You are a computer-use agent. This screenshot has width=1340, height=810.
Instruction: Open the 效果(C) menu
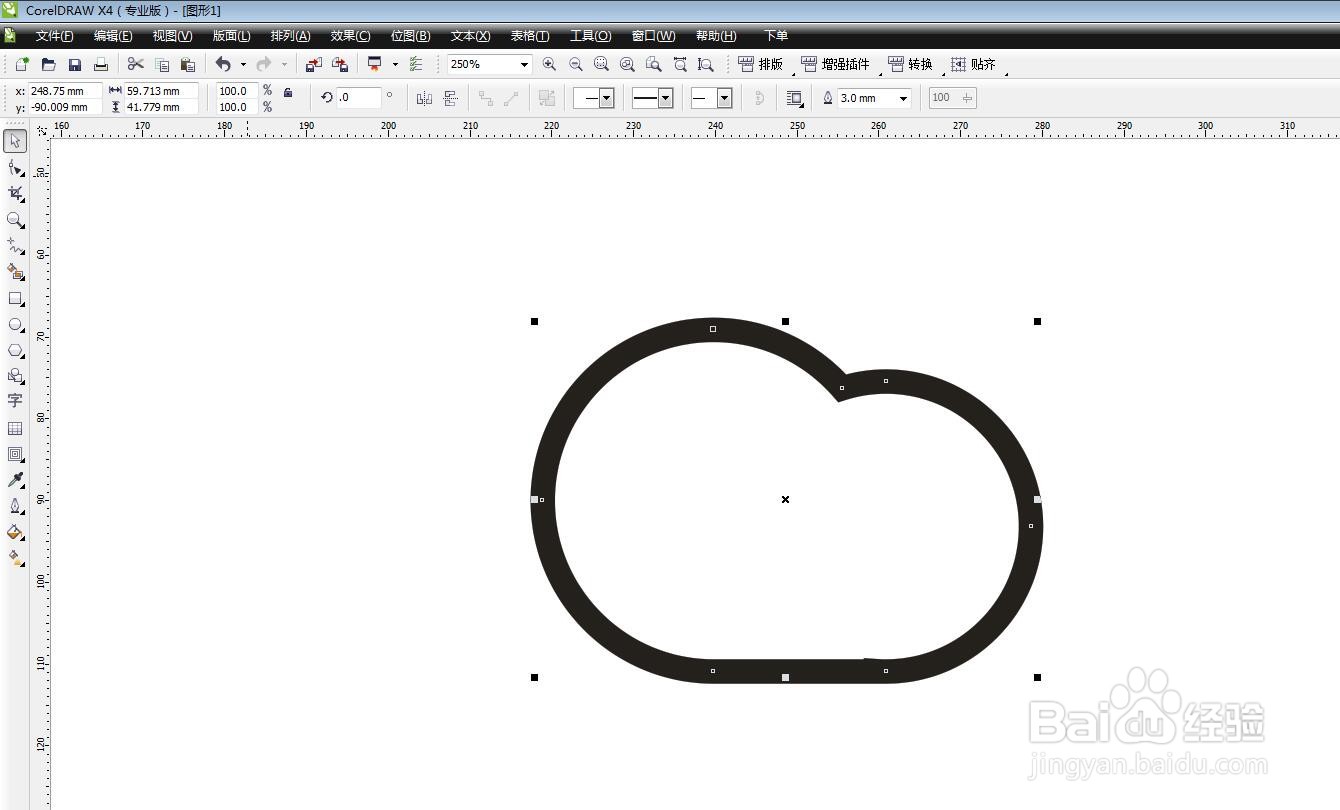350,36
